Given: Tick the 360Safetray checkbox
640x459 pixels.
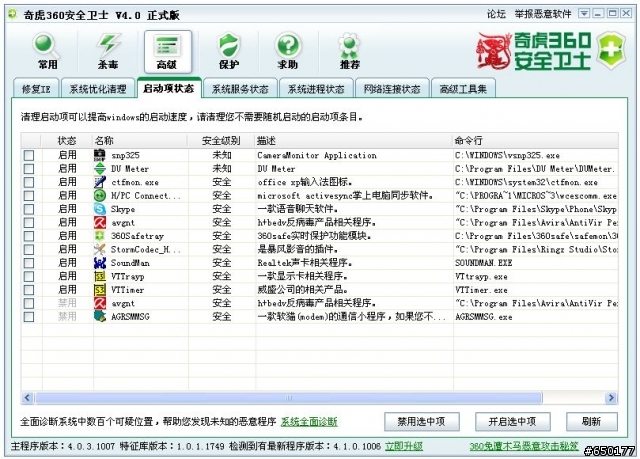Looking at the screenshot, I should [x=29, y=236].
